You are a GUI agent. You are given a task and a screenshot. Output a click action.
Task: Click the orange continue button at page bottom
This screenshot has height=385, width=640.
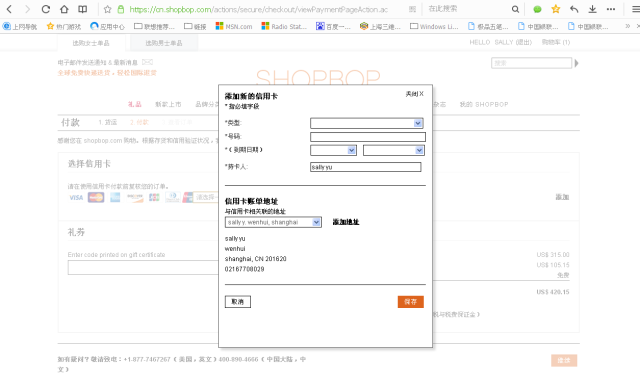coord(564,360)
